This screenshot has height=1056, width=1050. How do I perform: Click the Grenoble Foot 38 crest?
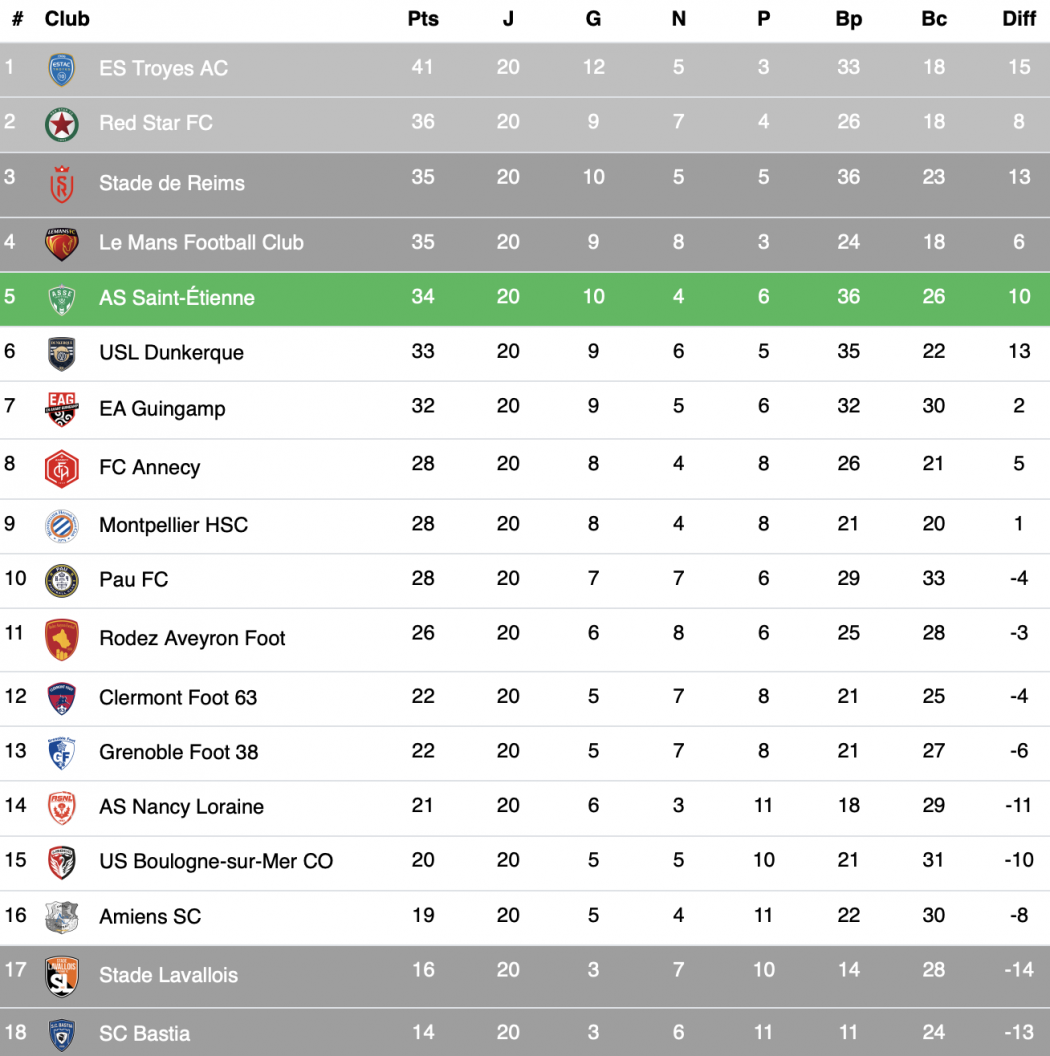62,752
